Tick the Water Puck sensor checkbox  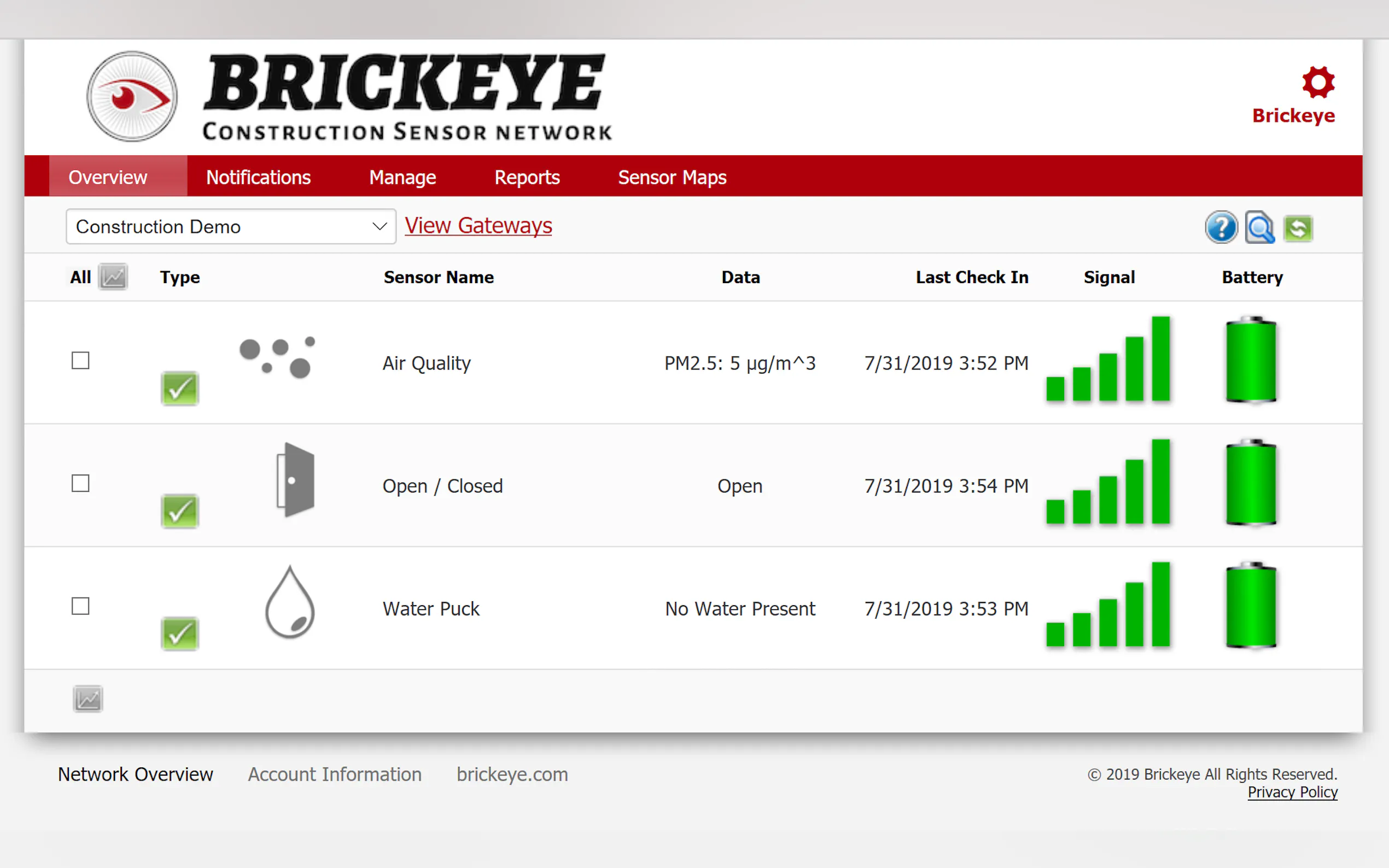coord(80,606)
